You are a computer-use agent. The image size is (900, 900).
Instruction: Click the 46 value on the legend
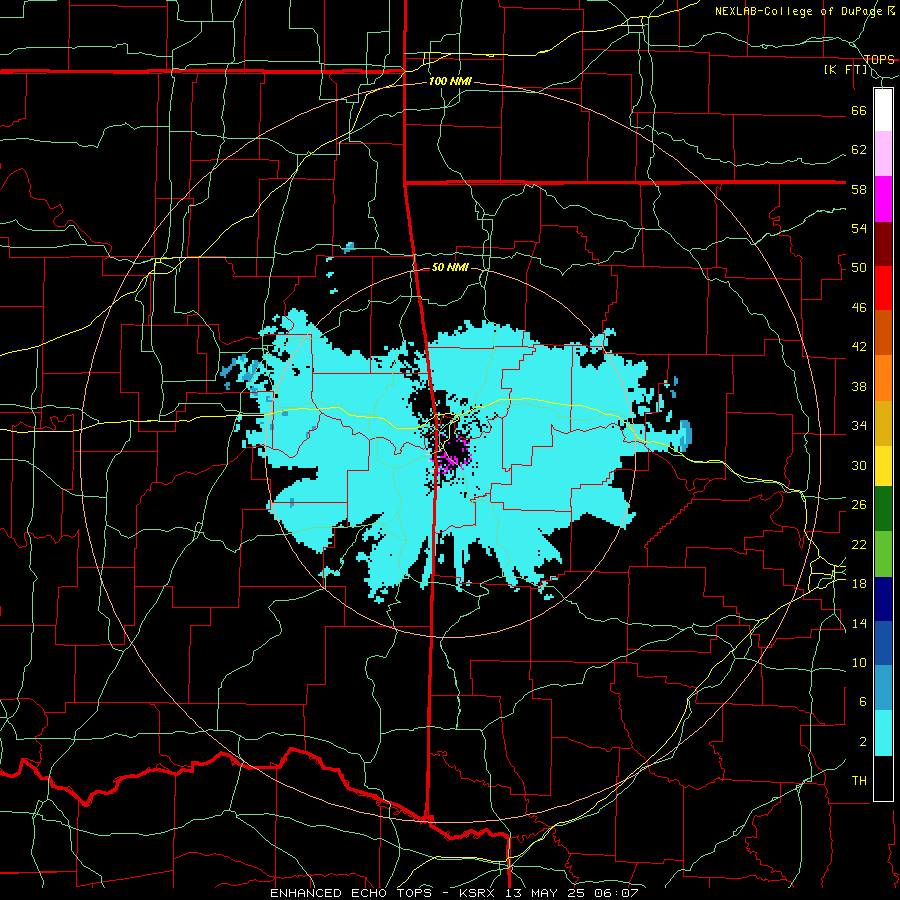[859, 308]
